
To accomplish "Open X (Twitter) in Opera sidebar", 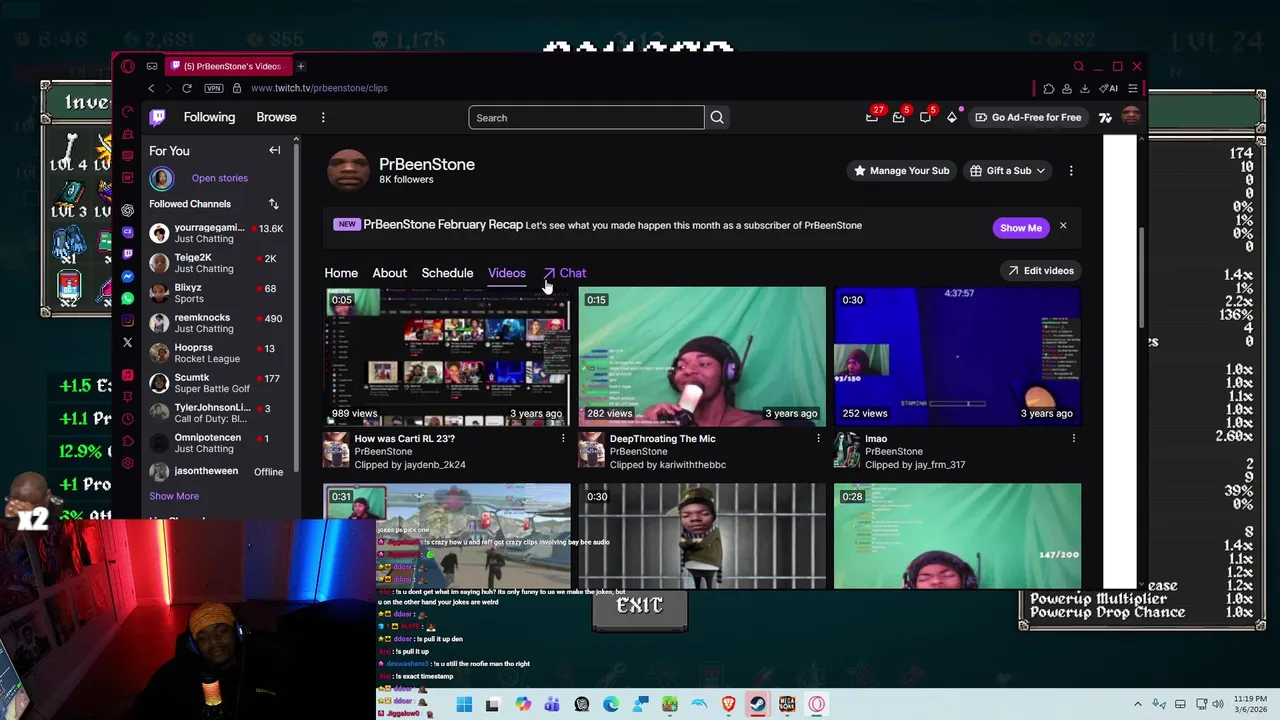I will coord(127,342).
